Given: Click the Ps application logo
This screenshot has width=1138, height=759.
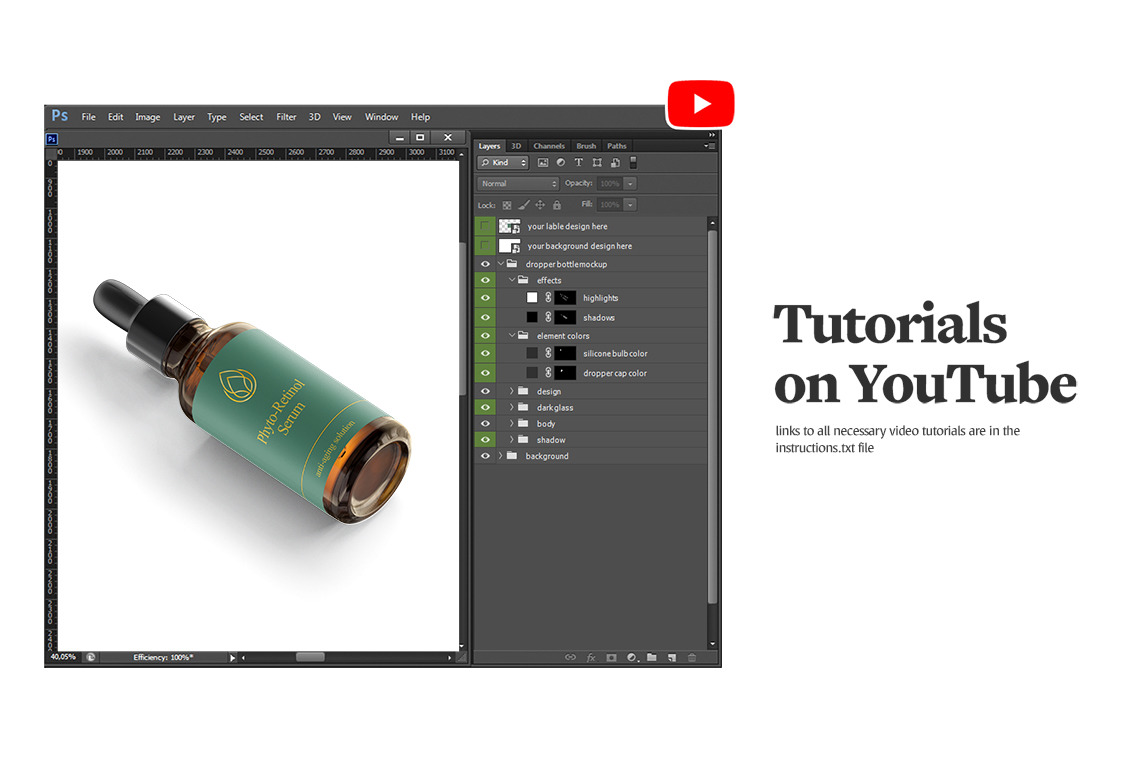Looking at the screenshot, I should coord(60,116).
